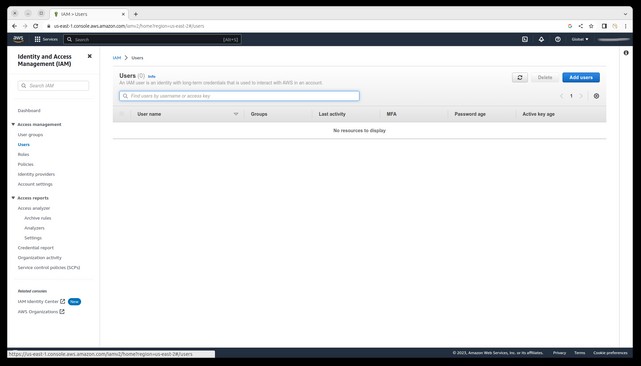Open the Privacy footer link

[559, 353]
